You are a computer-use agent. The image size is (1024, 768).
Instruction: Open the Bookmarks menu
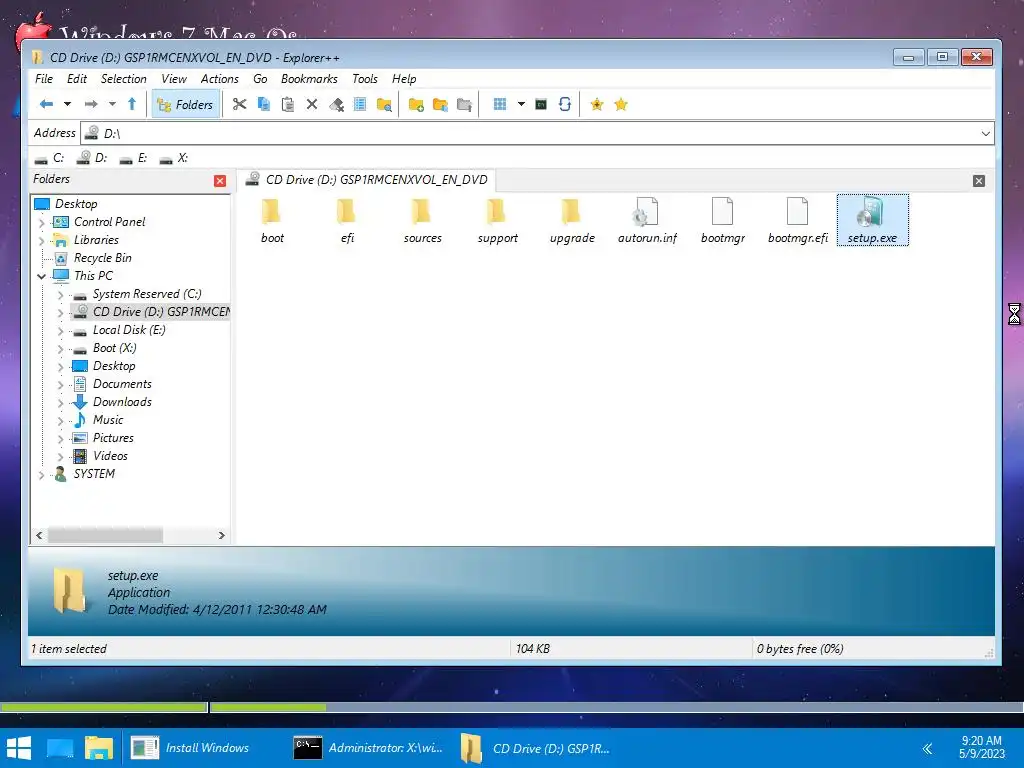[309, 79]
